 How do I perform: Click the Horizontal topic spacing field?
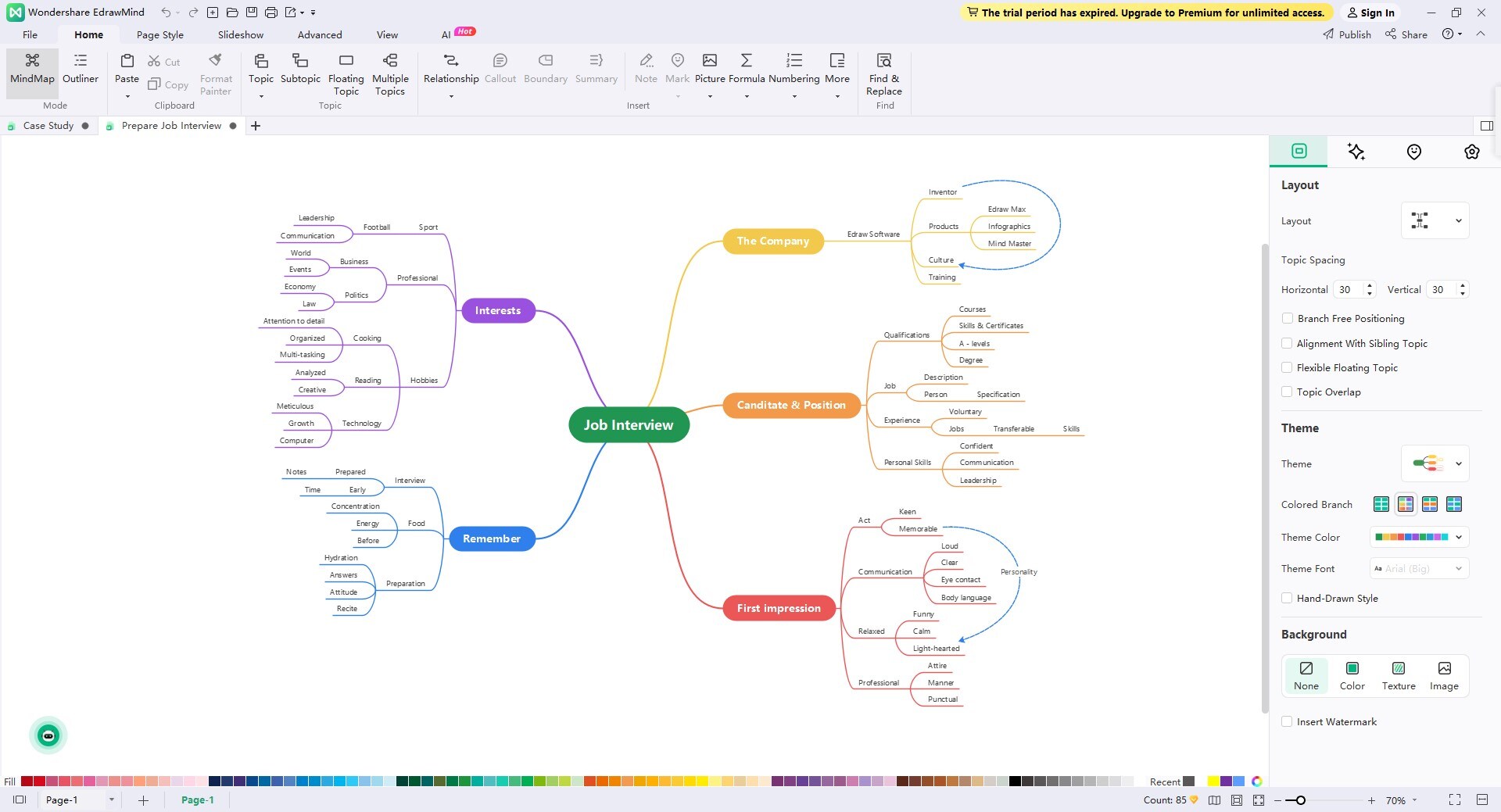[x=1354, y=289]
